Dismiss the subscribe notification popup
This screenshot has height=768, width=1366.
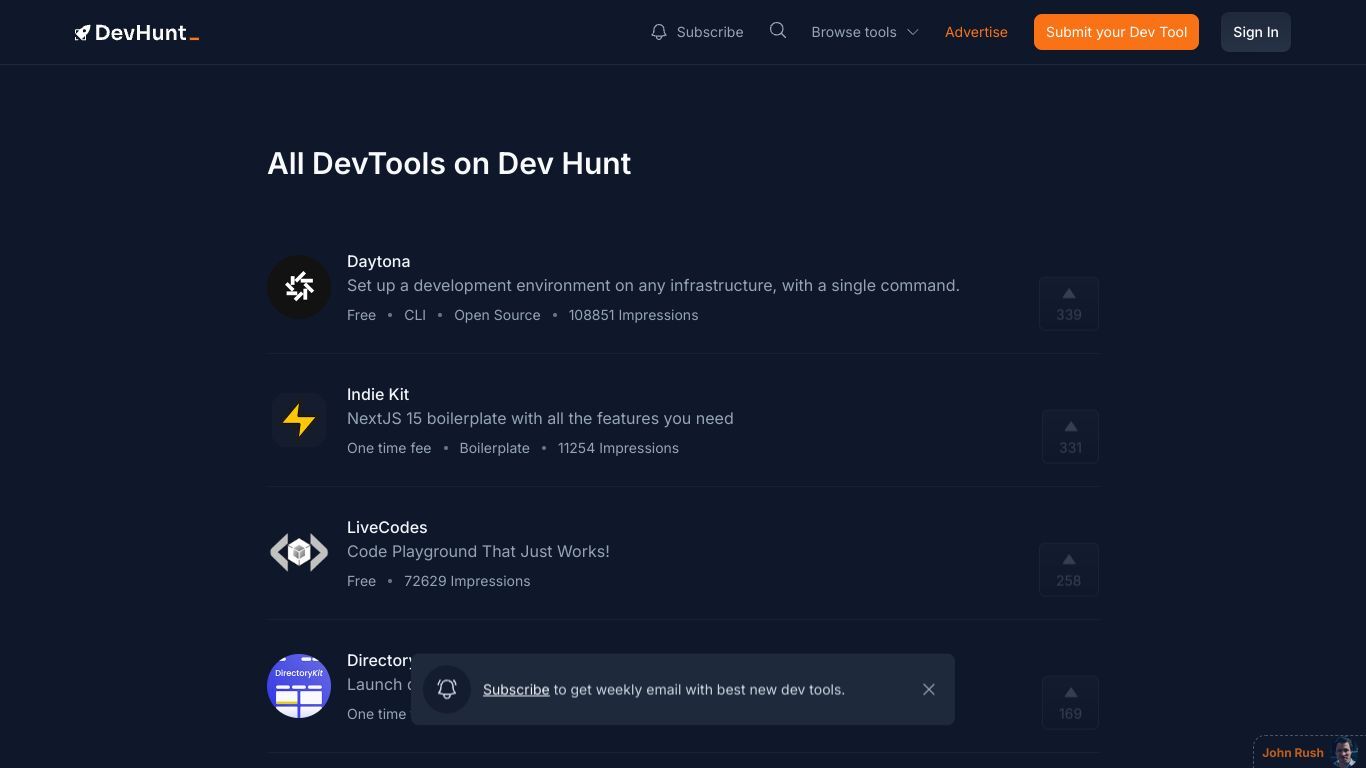[x=929, y=689]
